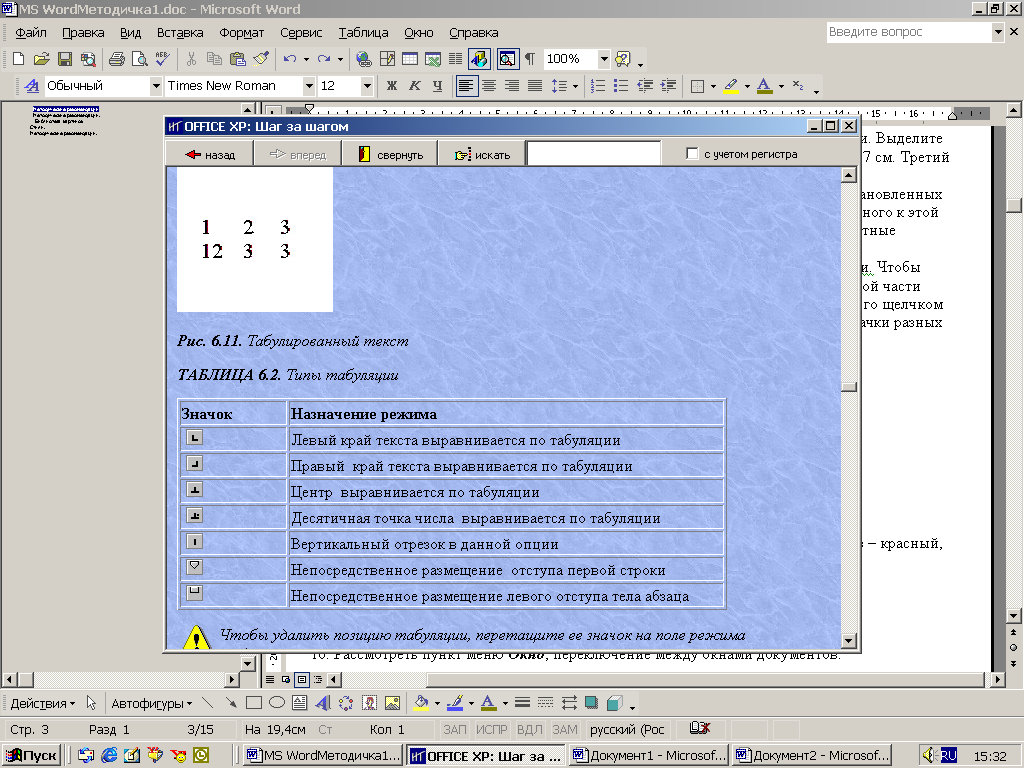
Task: Expand the borders options arrow
Action: (x=713, y=86)
